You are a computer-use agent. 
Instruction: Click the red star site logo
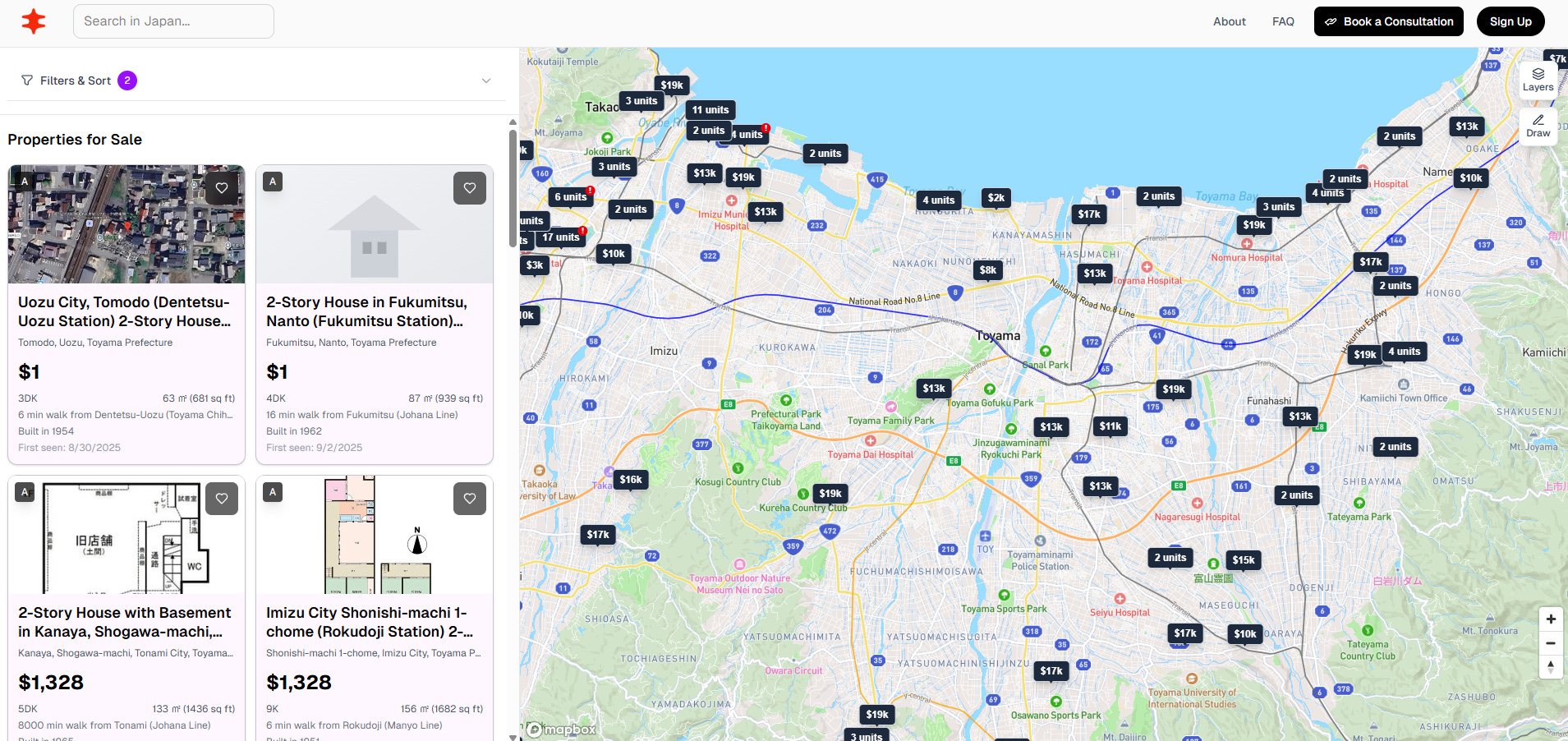34,21
